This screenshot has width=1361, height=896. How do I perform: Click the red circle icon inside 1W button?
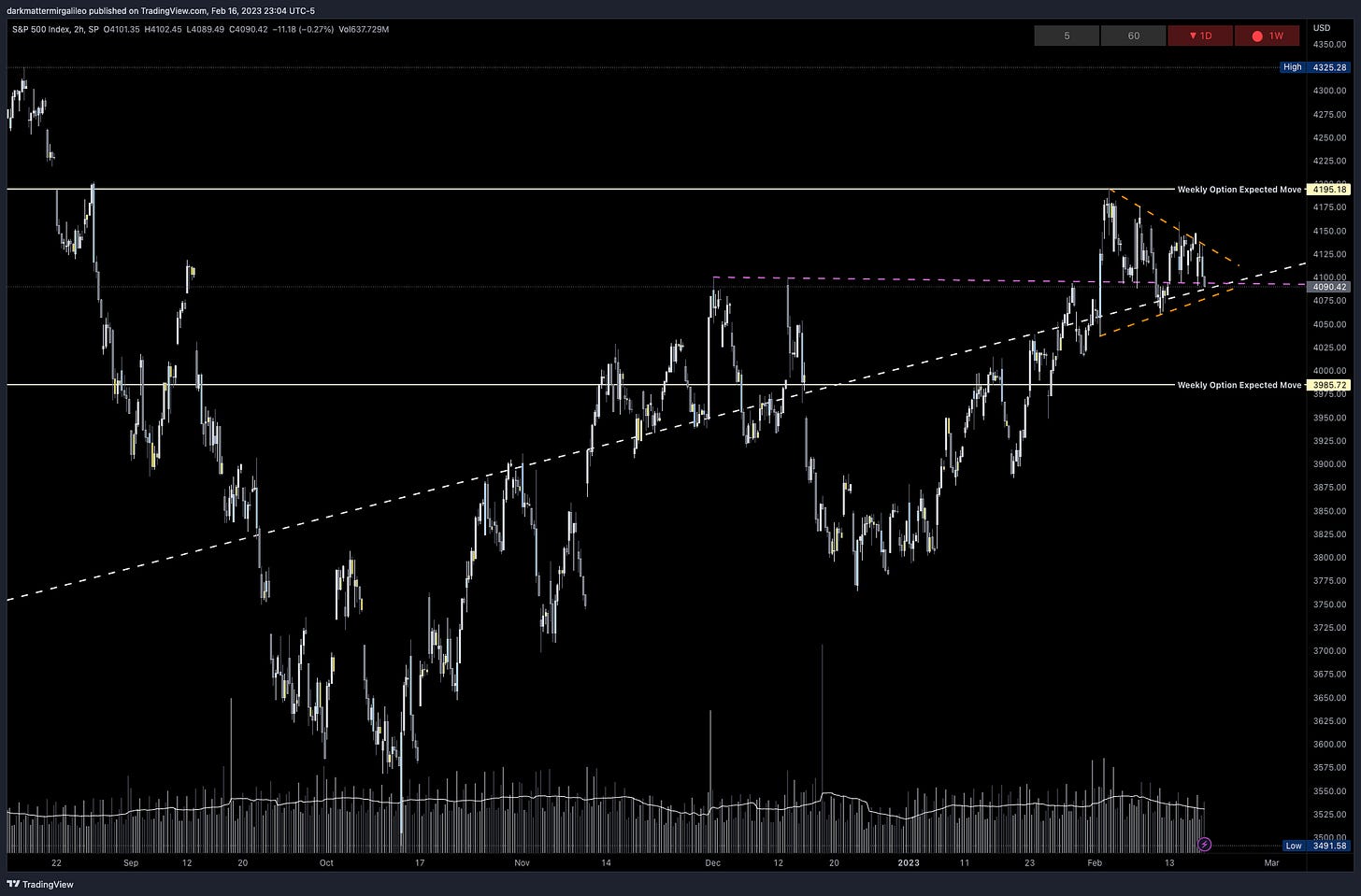click(1258, 36)
